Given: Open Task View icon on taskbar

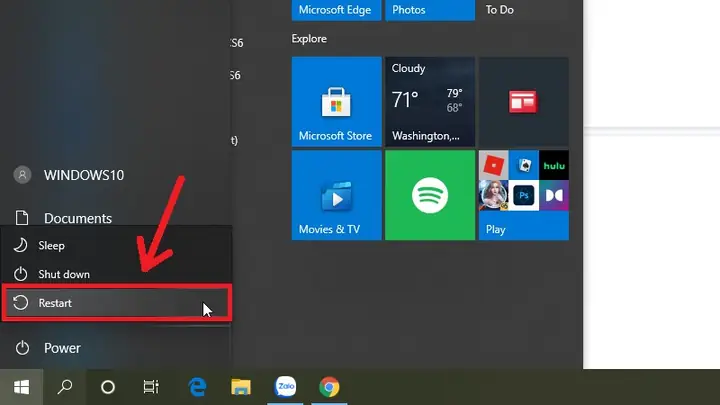Looking at the screenshot, I should click(151, 387).
